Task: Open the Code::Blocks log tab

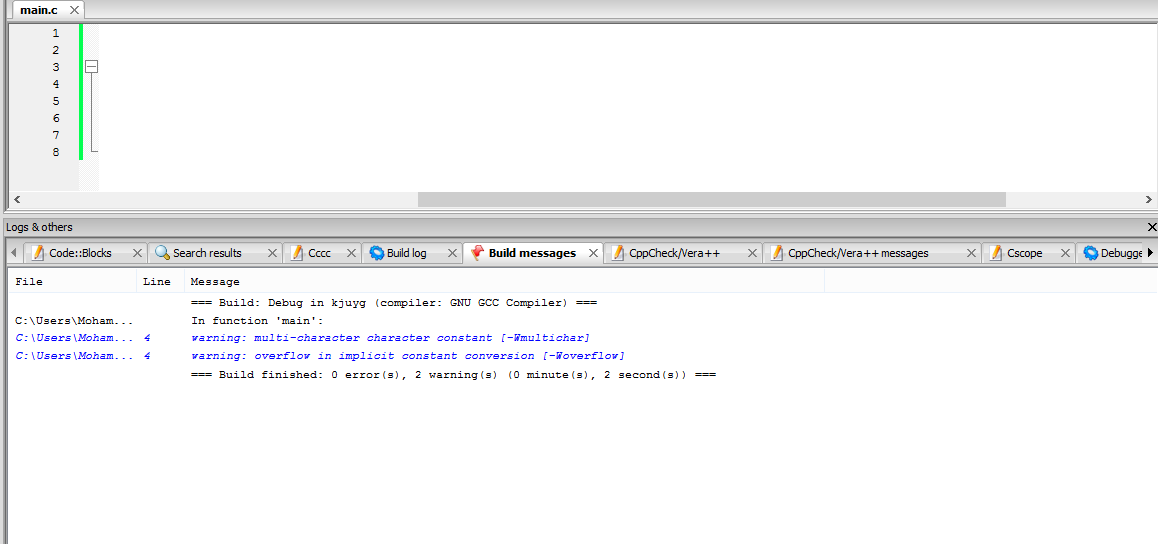Action: (x=80, y=253)
